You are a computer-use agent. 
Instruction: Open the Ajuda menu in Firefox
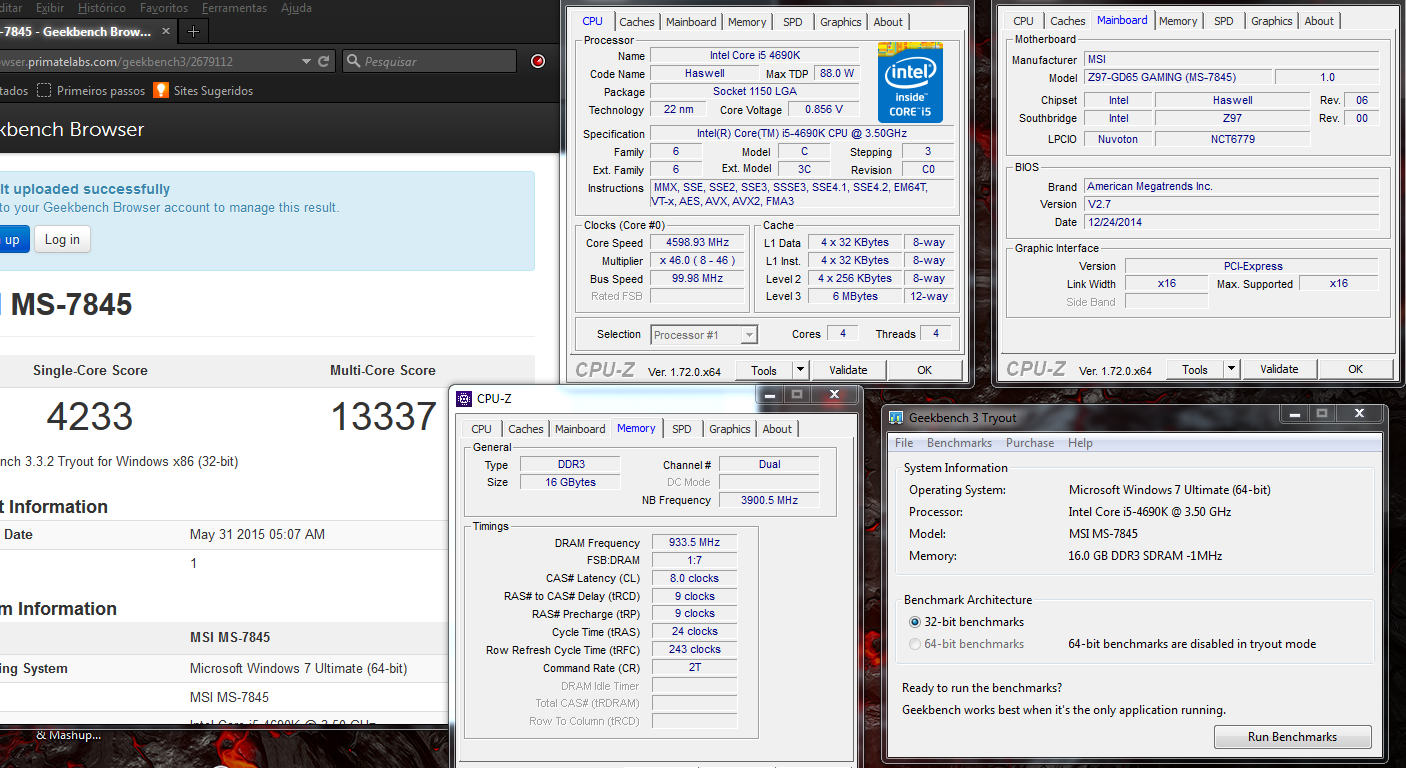point(296,8)
